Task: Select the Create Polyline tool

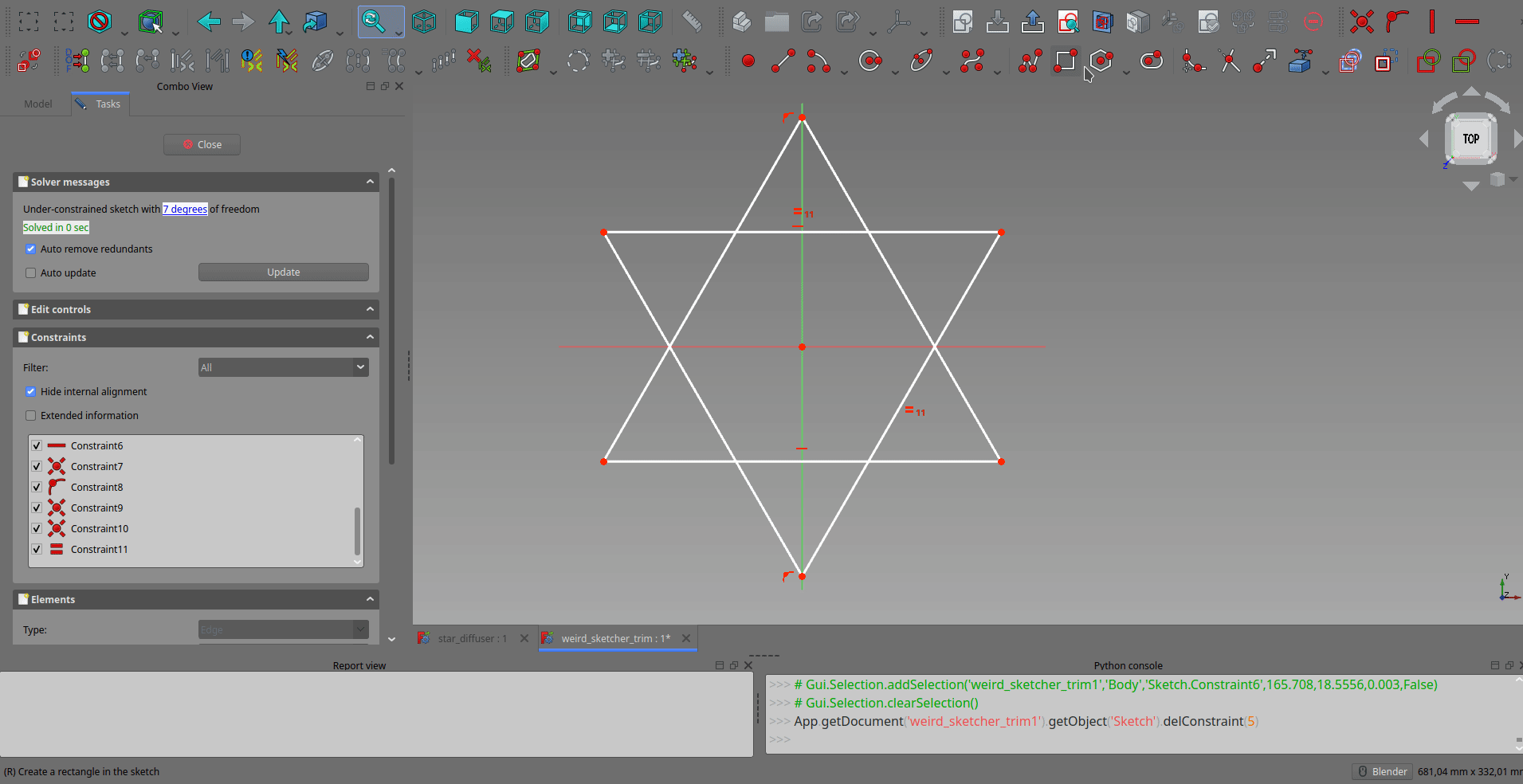Action: tap(1030, 61)
